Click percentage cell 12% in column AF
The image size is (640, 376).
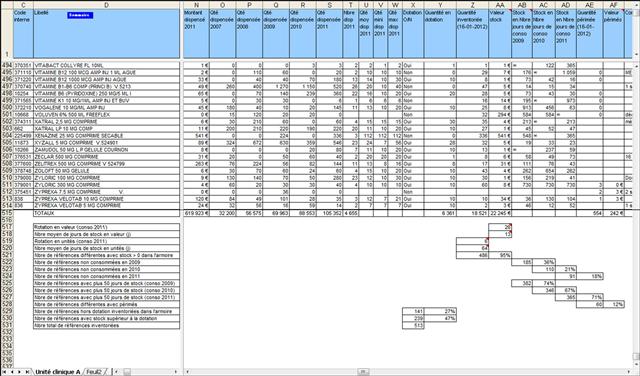tap(613, 304)
